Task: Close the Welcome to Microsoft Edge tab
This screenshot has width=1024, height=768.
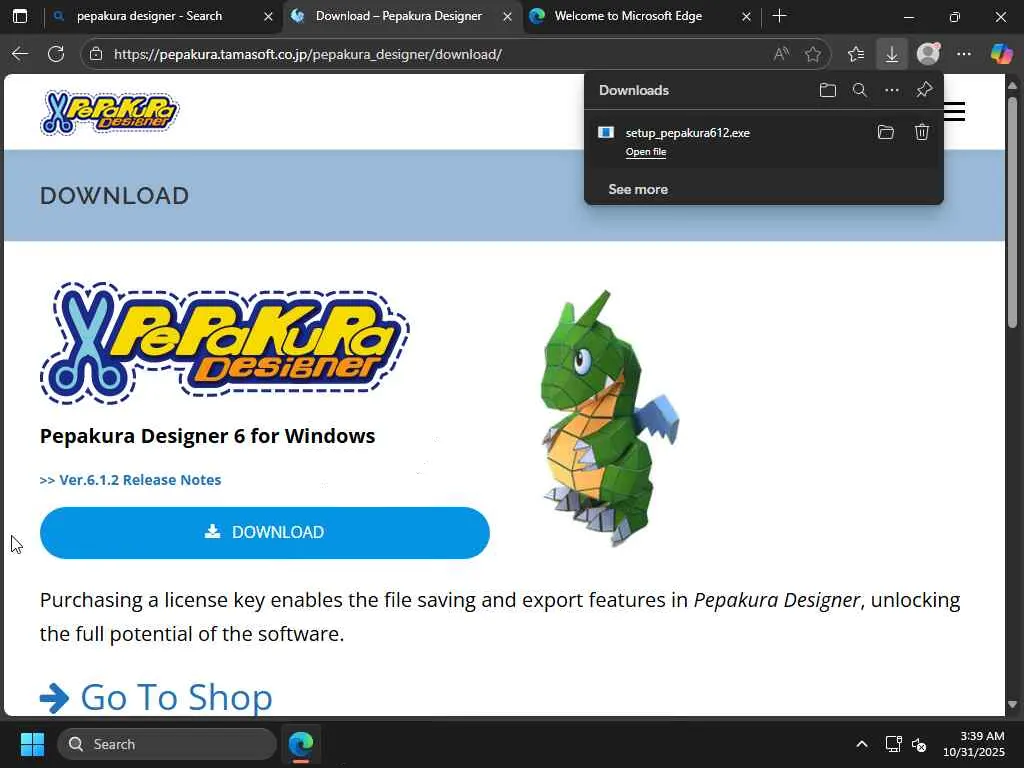Action: pyautogui.click(x=746, y=17)
